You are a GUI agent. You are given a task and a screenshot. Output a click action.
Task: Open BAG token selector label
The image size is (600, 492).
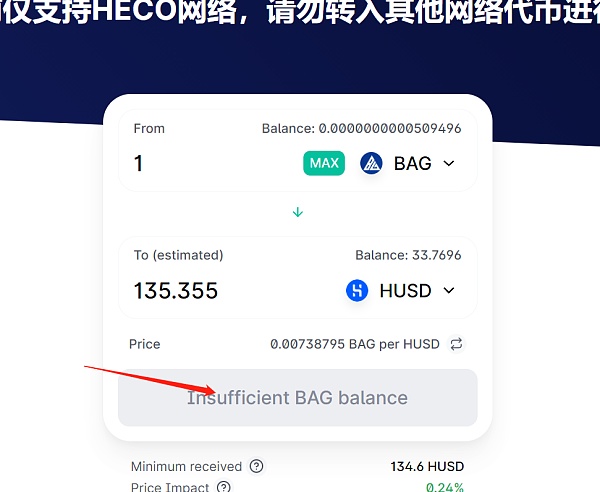pyautogui.click(x=412, y=163)
